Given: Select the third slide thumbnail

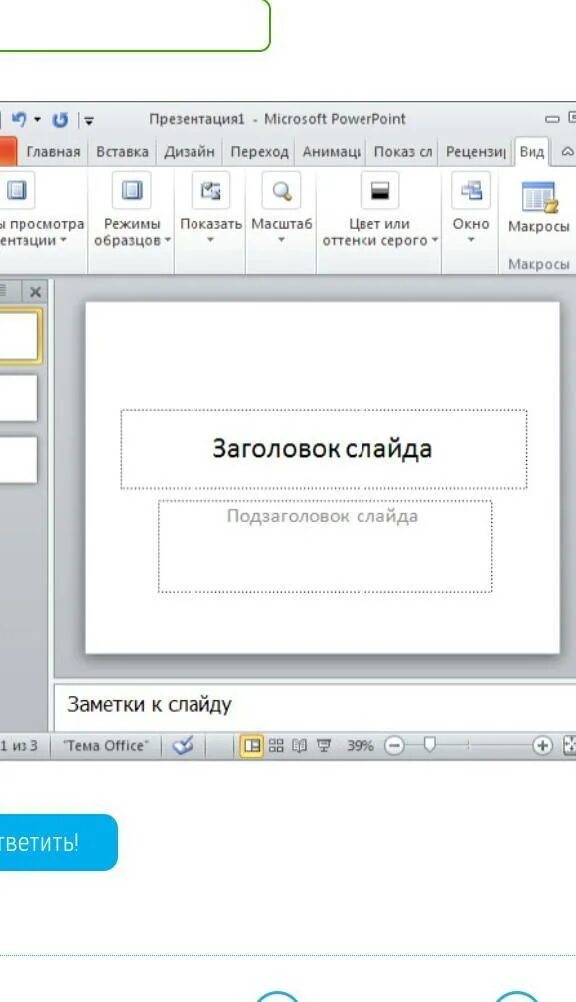Looking at the screenshot, I should 18,459.
